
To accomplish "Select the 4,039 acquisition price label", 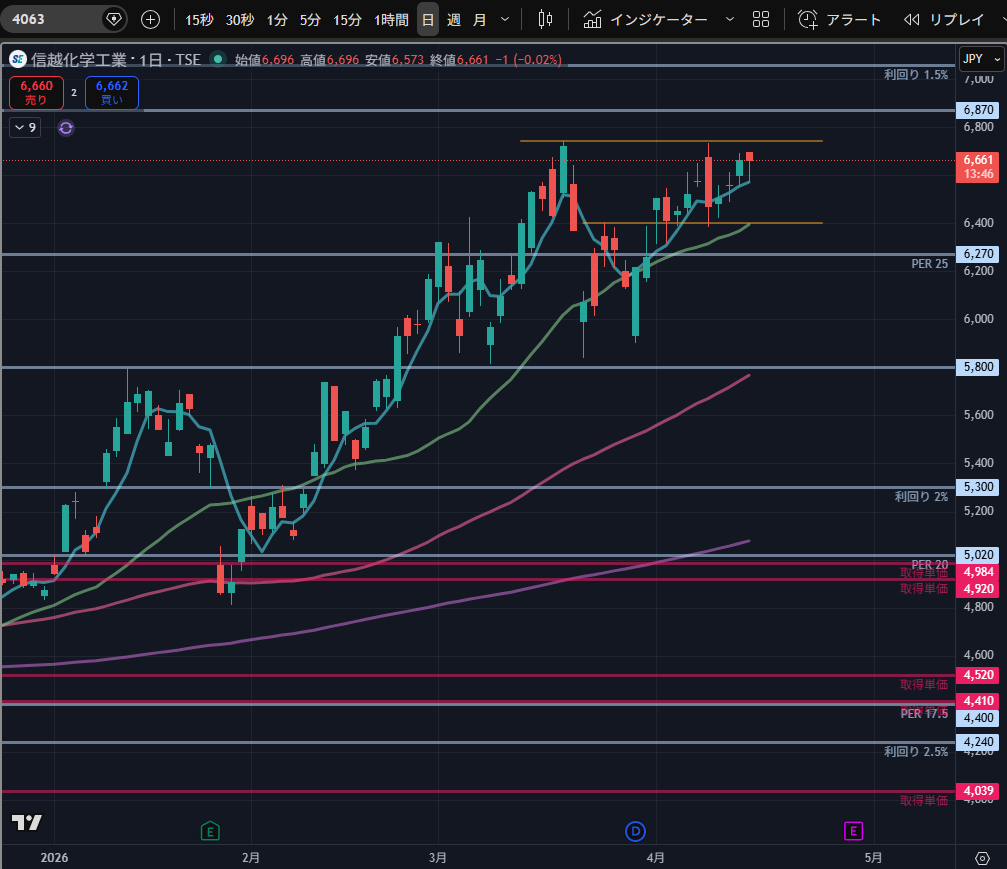I will pyautogui.click(x=977, y=791).
